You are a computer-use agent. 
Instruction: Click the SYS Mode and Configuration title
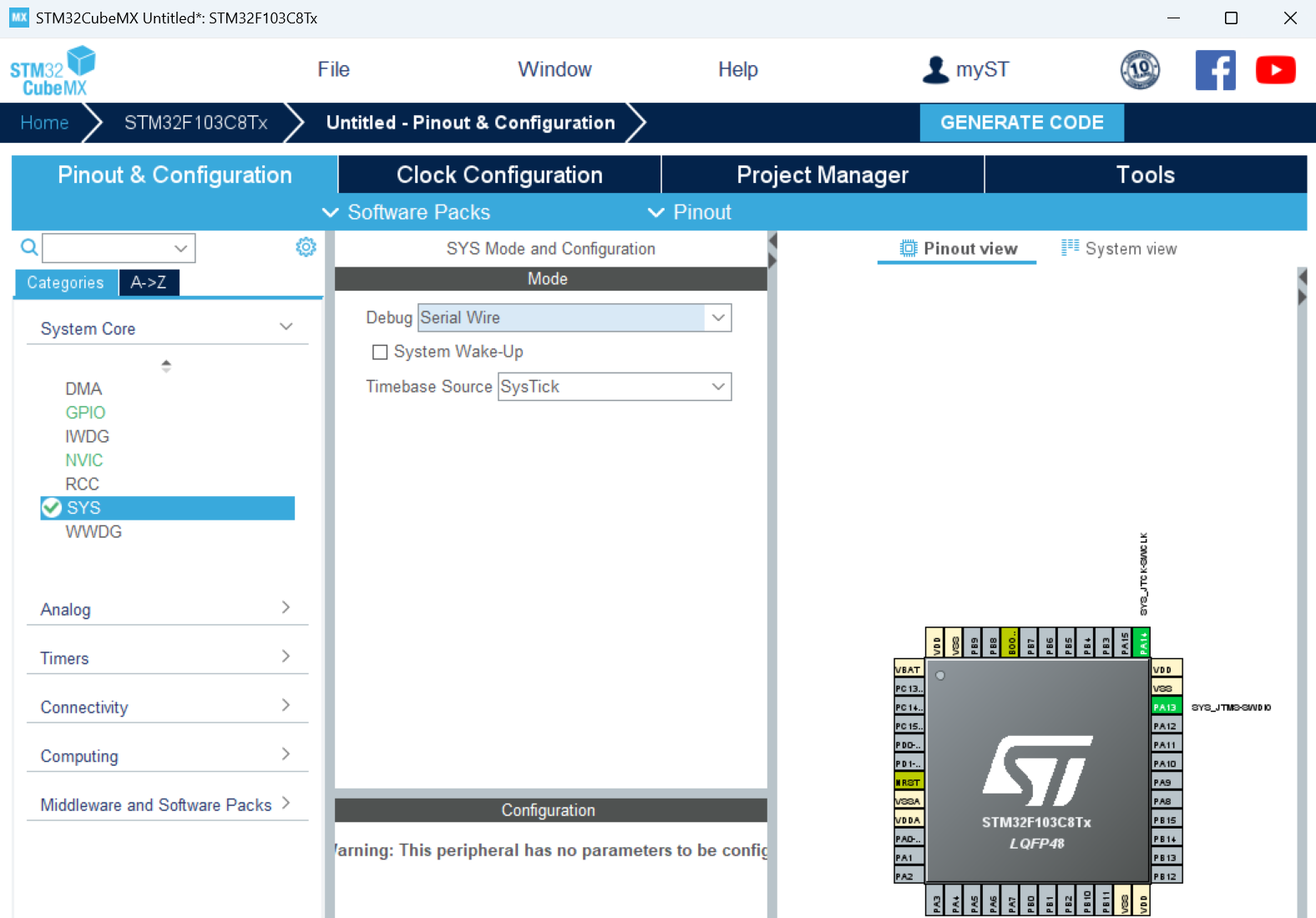click(551, 248)
